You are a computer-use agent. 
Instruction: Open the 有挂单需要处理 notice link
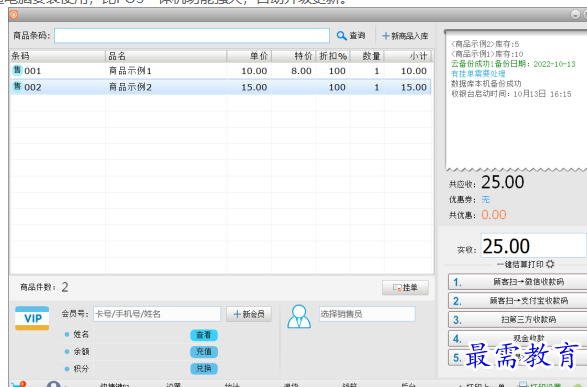(x=478, y=73)
